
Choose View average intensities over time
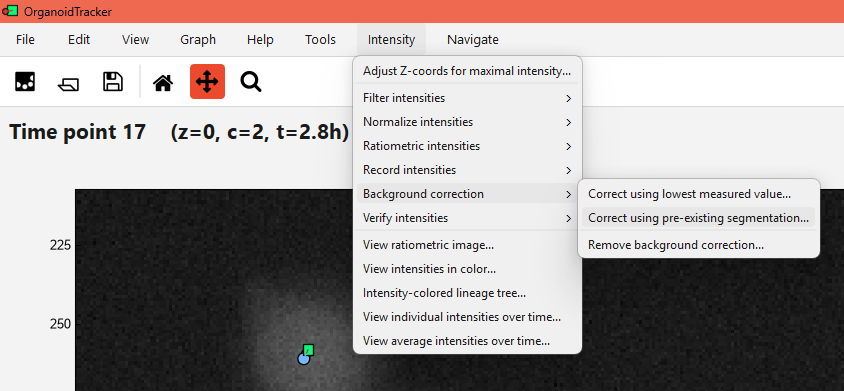[467, 341]
